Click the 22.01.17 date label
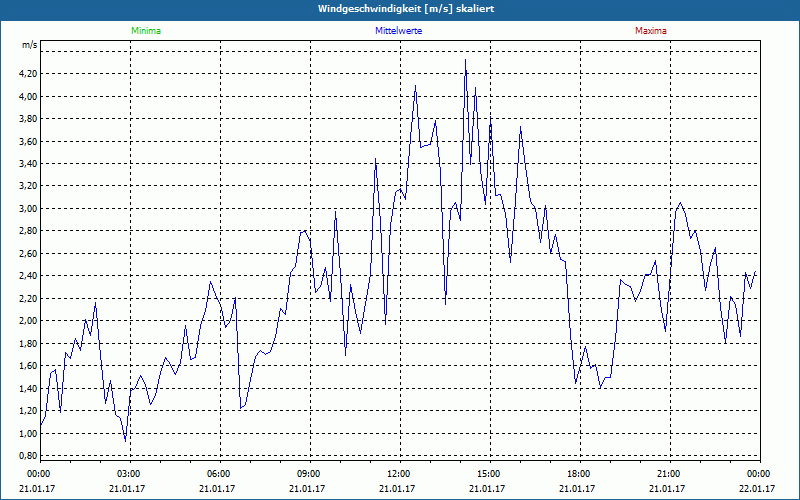The image size is (800, 500). tap(757, 489)
